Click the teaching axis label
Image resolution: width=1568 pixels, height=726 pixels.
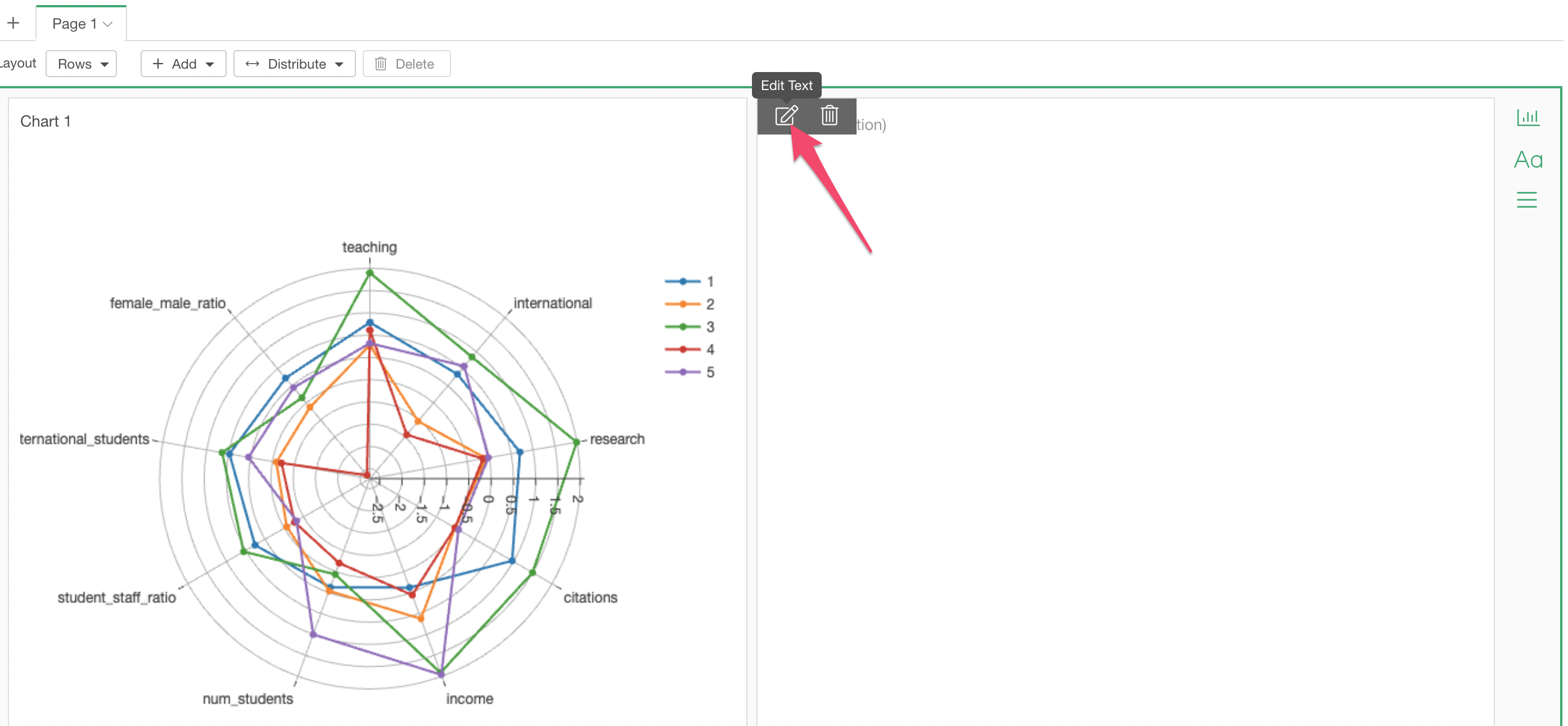pos(370,247)
